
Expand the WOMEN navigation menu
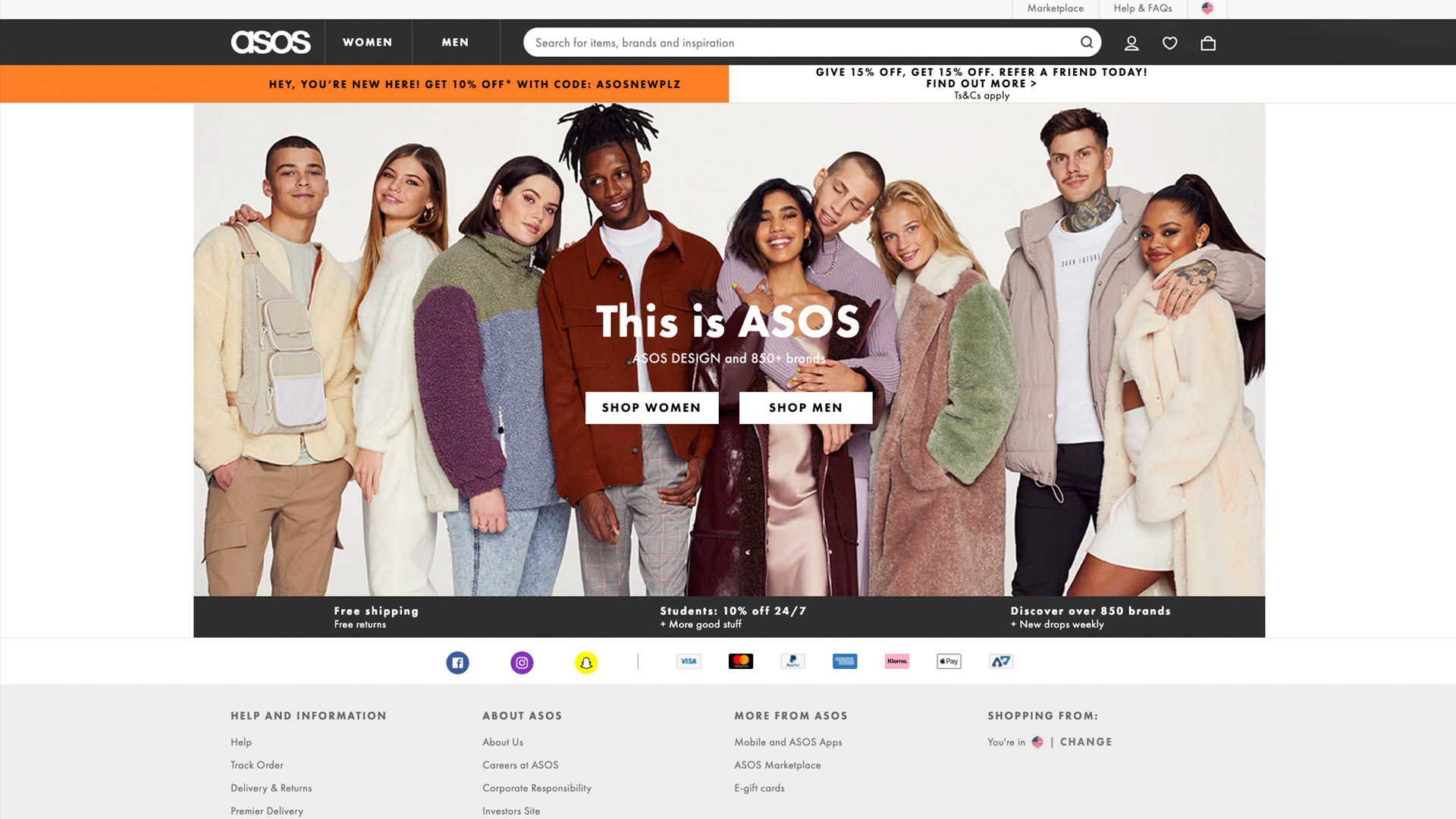[367, 42]
